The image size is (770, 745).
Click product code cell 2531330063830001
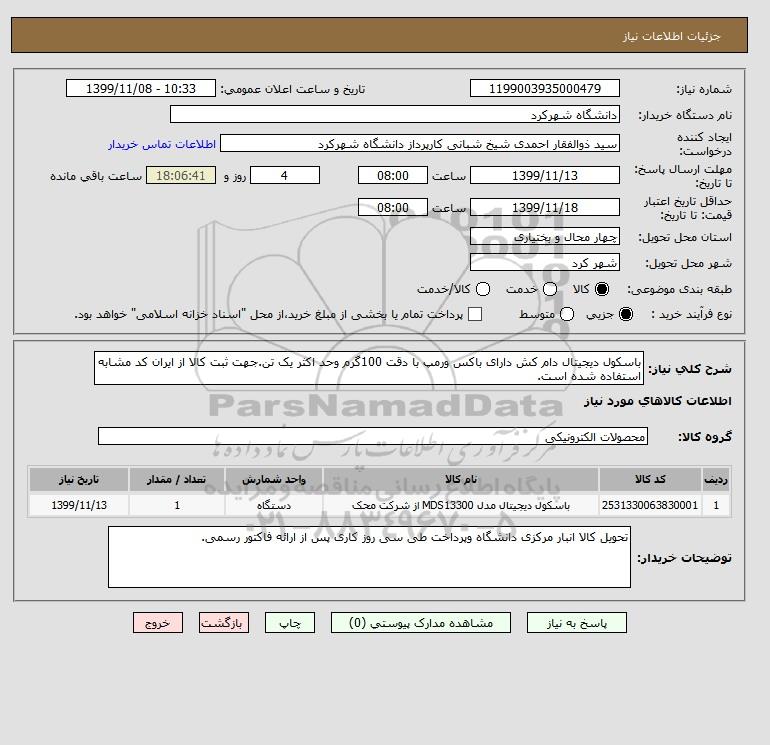[650, 505]
